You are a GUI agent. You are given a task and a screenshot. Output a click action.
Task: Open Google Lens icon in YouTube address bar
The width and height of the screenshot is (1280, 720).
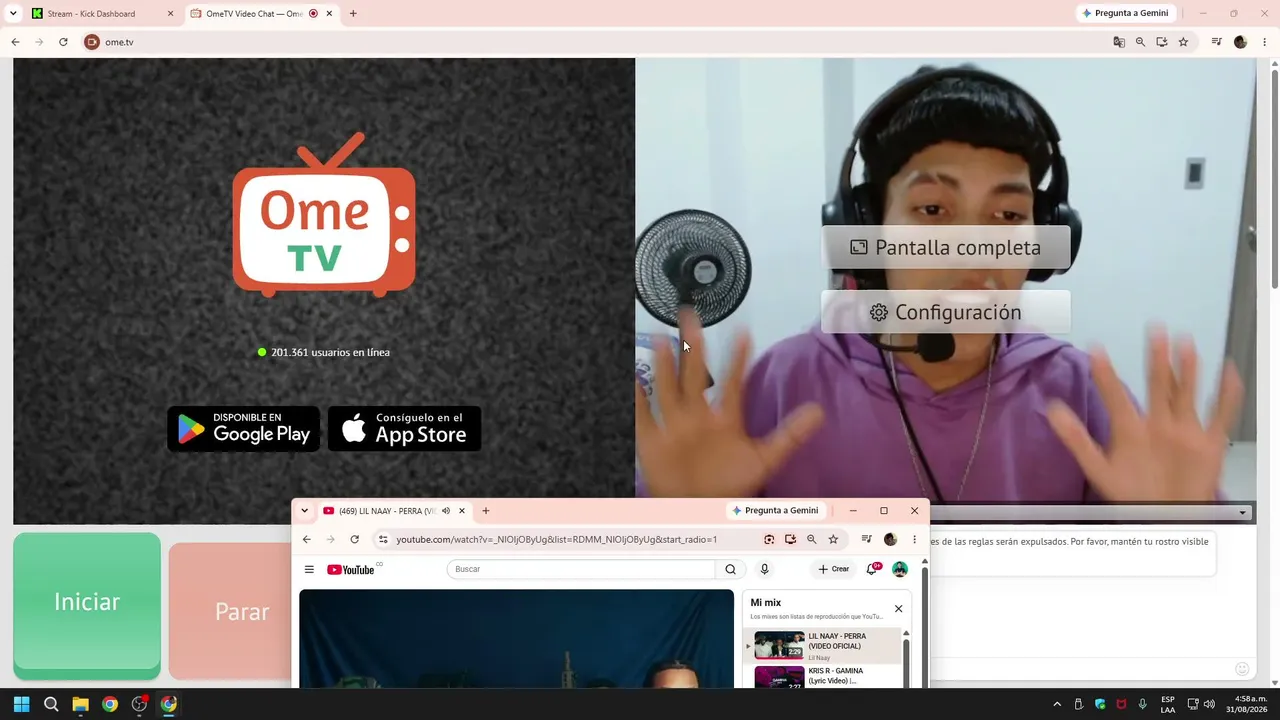(769, 539)
